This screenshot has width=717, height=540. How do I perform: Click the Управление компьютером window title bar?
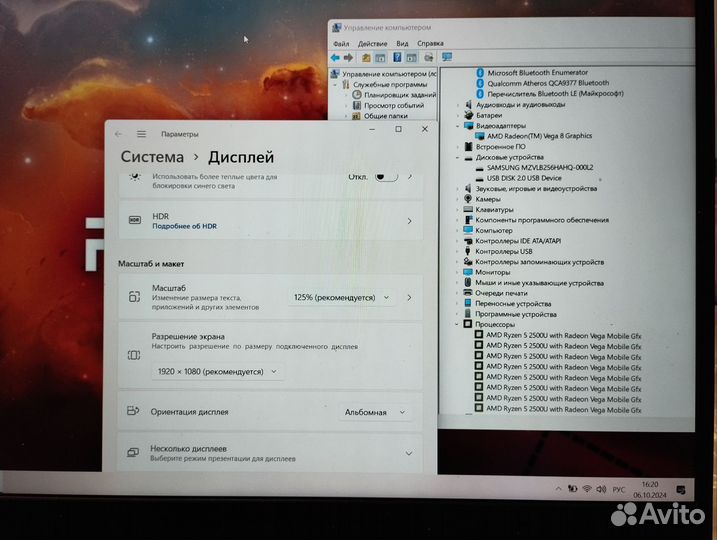pos(511,28)
